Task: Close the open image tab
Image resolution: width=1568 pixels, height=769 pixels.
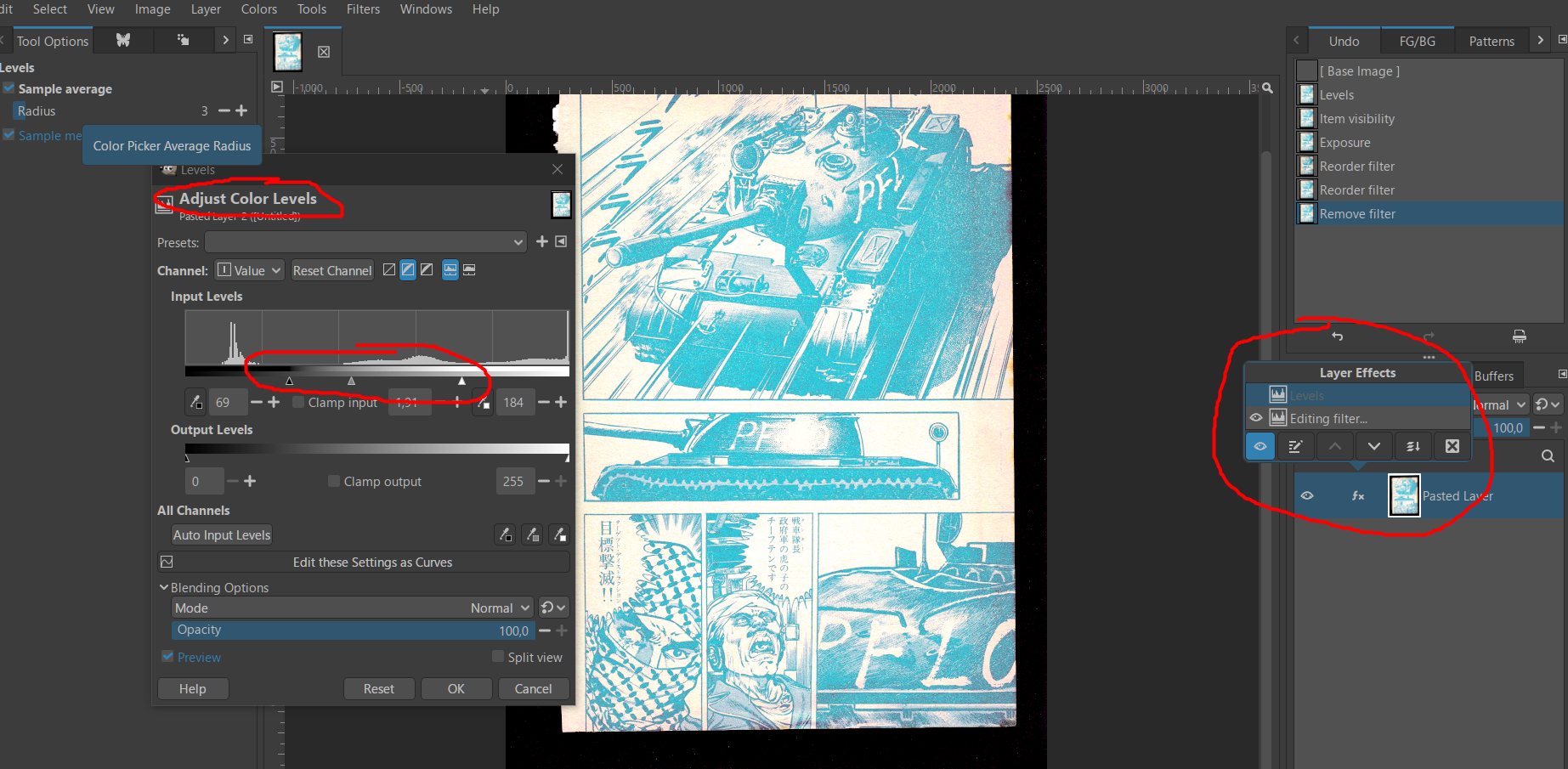Action: point(324,52)
